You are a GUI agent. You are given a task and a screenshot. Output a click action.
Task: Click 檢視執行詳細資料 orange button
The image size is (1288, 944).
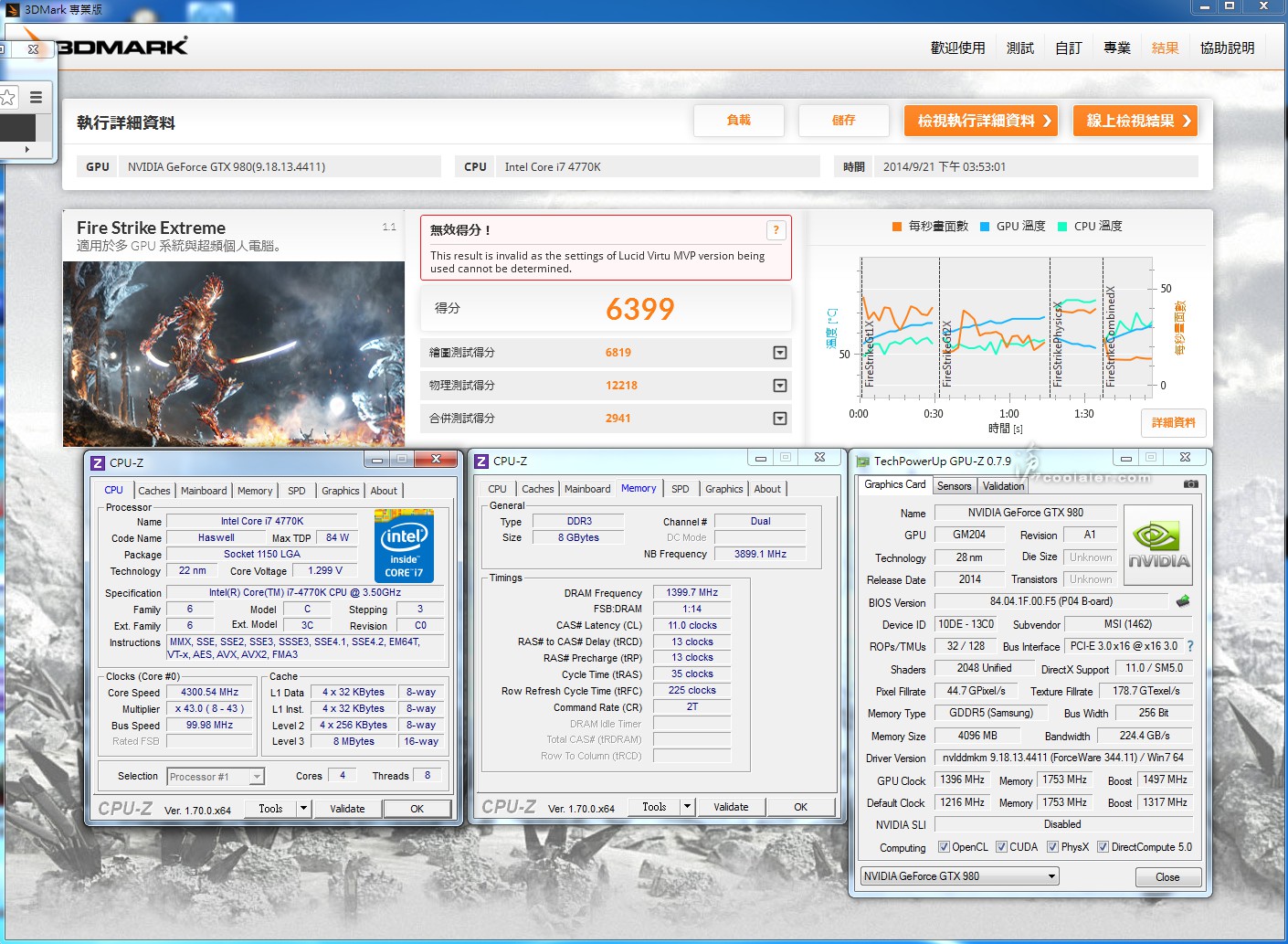click(x=981, y=121)
